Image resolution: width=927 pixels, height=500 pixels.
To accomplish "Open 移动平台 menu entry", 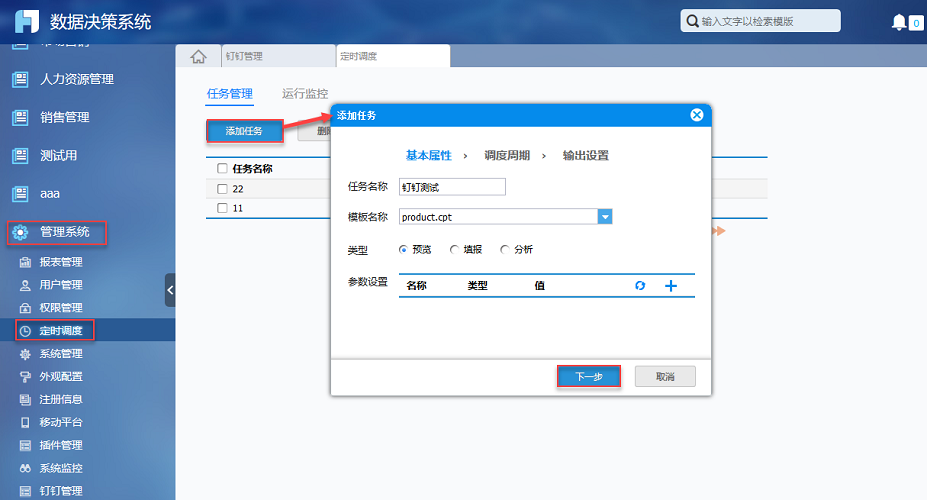I will point(61,423).
